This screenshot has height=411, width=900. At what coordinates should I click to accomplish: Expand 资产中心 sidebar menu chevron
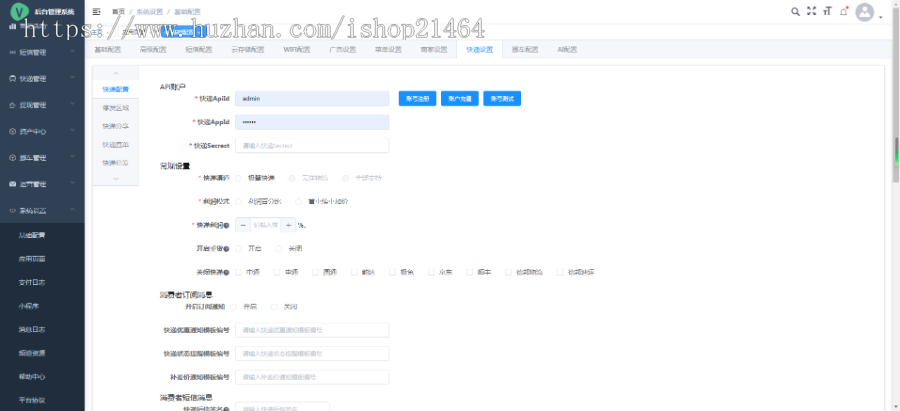coord(72,131)
